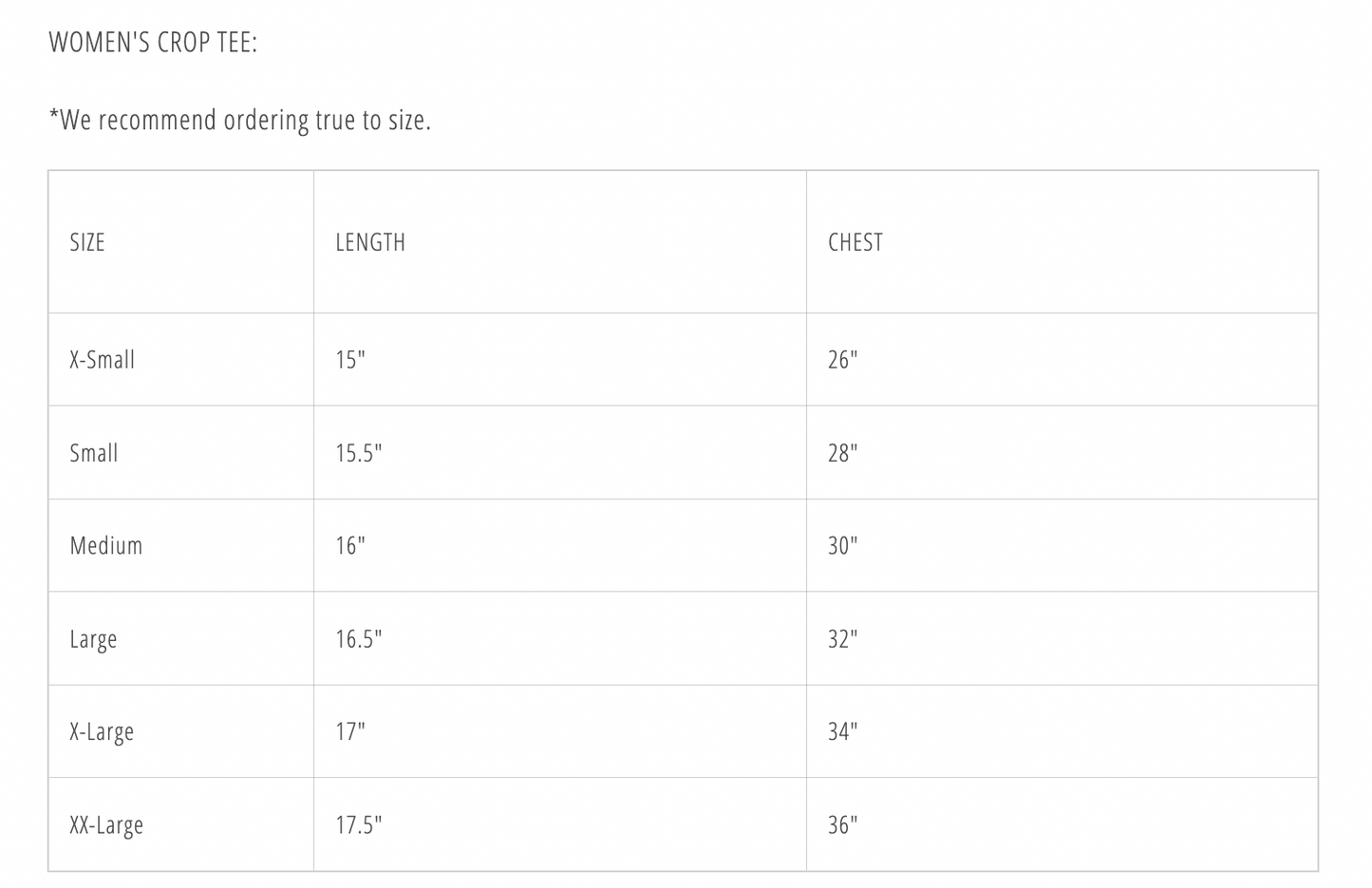Click the 26" chest value
The height and width of the screenshot is (888, 1372).
click(x=843, y=360)
